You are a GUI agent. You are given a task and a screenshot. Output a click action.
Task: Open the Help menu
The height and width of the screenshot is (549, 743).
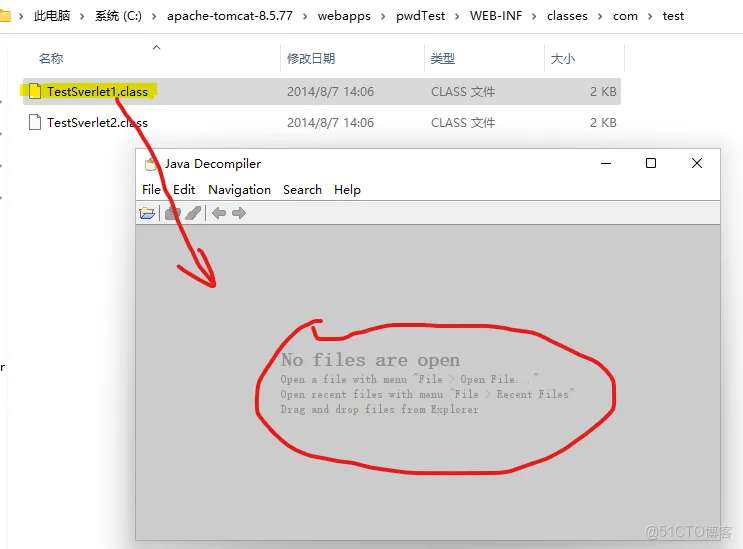pyautogui.click(x=347, y=189)
